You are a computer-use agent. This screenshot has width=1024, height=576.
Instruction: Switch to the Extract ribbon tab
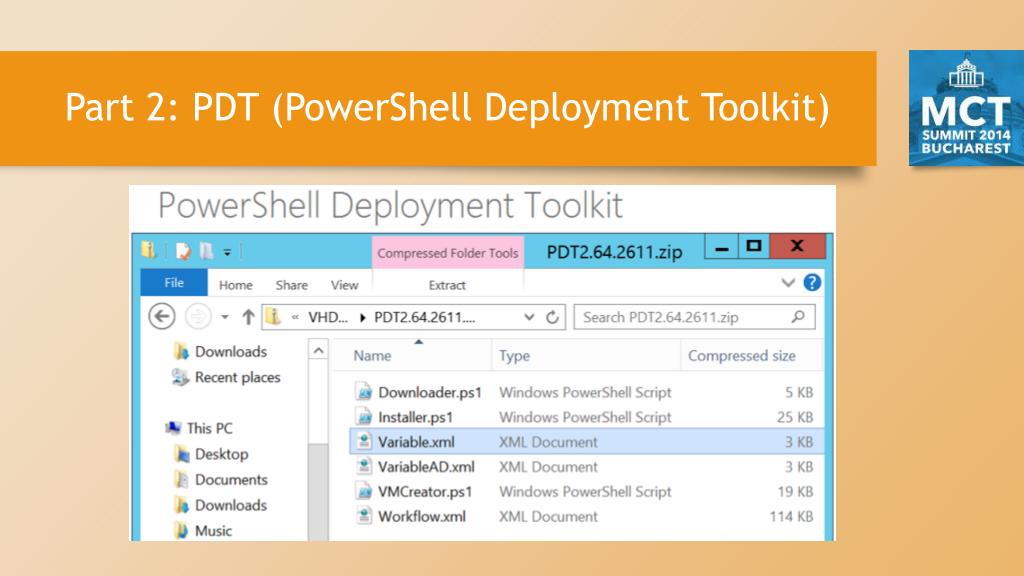(x=447, y=285)
